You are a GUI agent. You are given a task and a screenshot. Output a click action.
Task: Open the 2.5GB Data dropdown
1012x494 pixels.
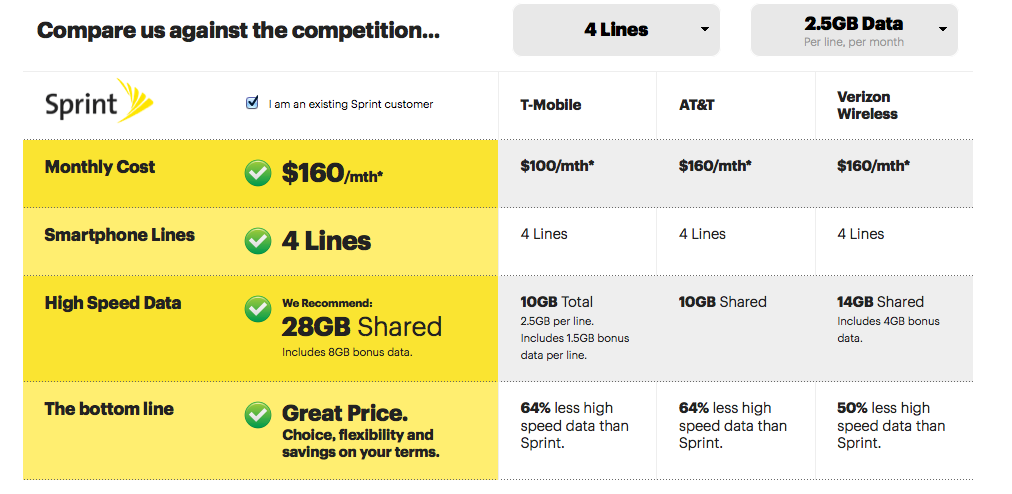click(x=853, y=30)
